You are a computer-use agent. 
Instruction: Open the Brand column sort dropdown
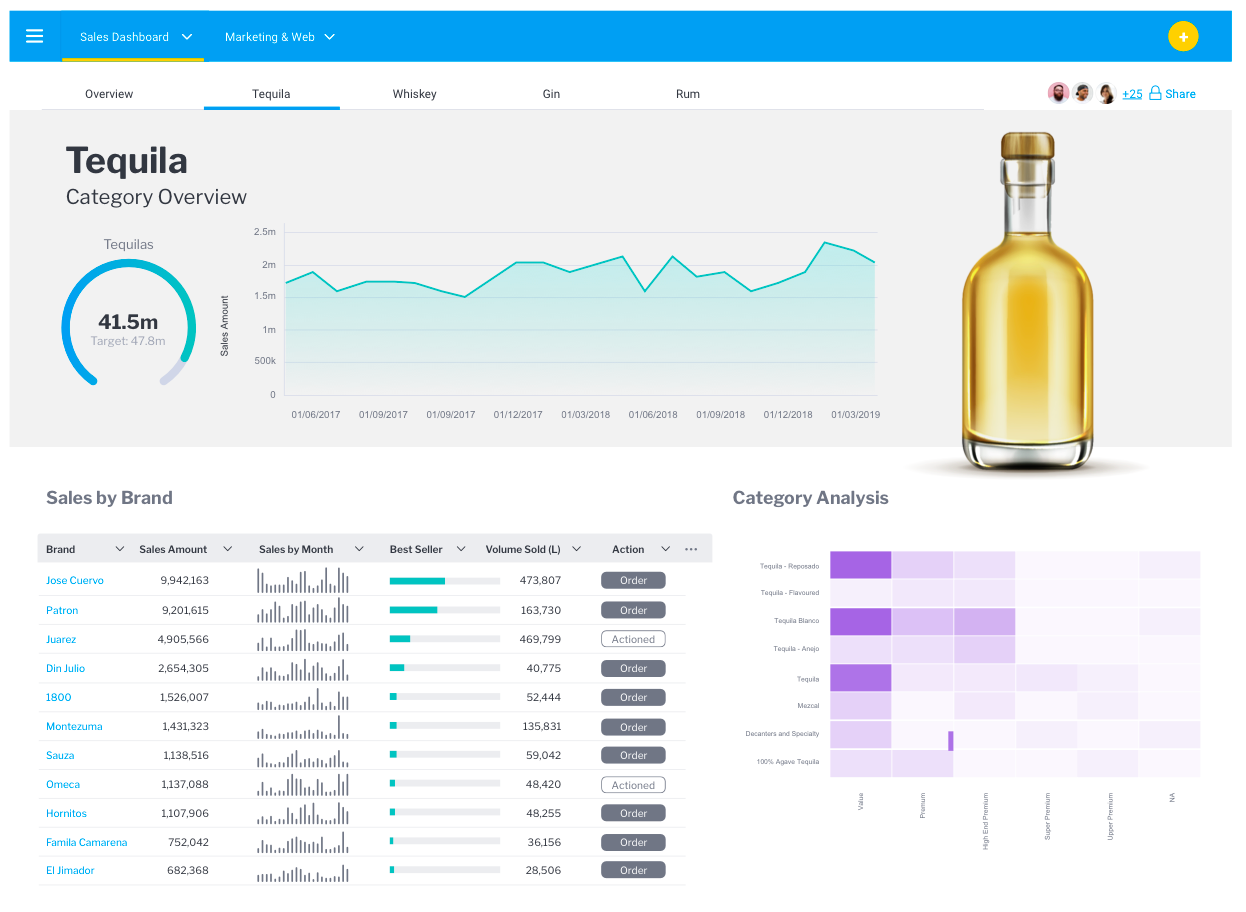click(120, 549)
